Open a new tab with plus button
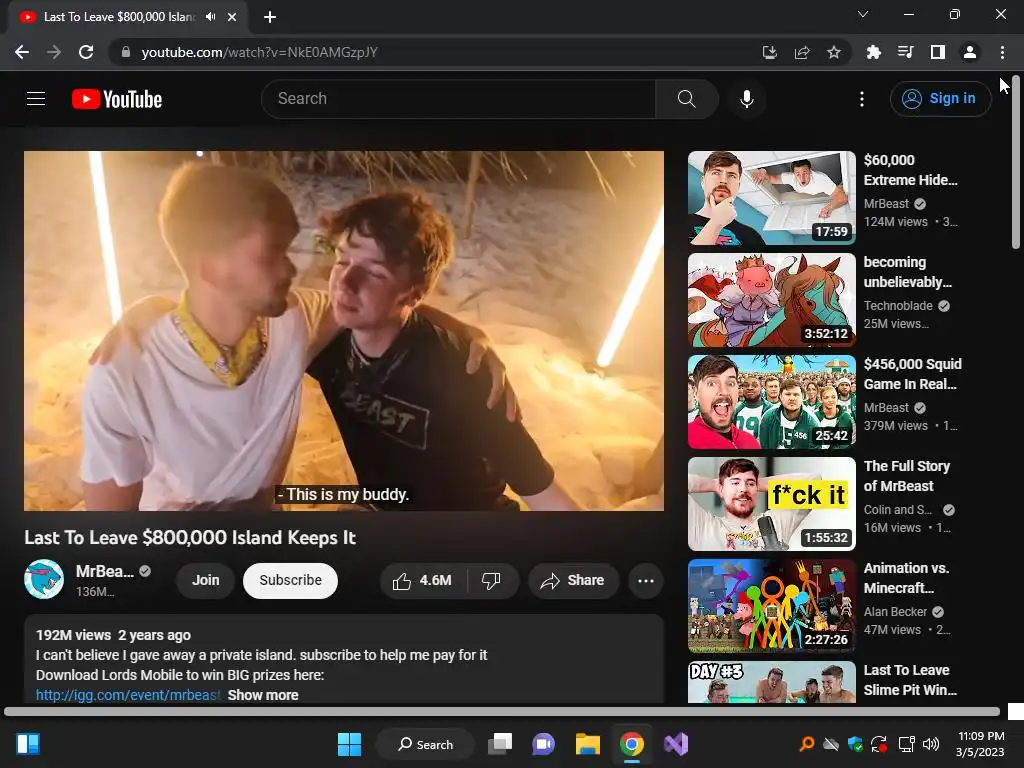Screen dimensions: 1024x768 (x=270, y=17)
